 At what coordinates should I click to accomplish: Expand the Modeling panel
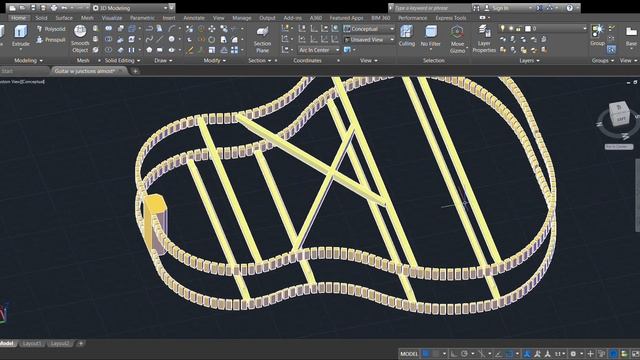click(28, 60)
